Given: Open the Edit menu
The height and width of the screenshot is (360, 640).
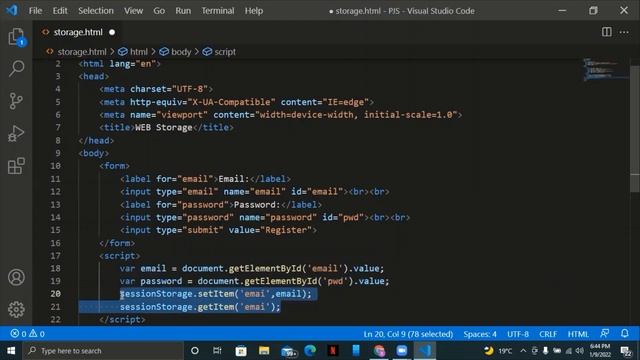Looking at the screenshot, I should click(60, 11).
